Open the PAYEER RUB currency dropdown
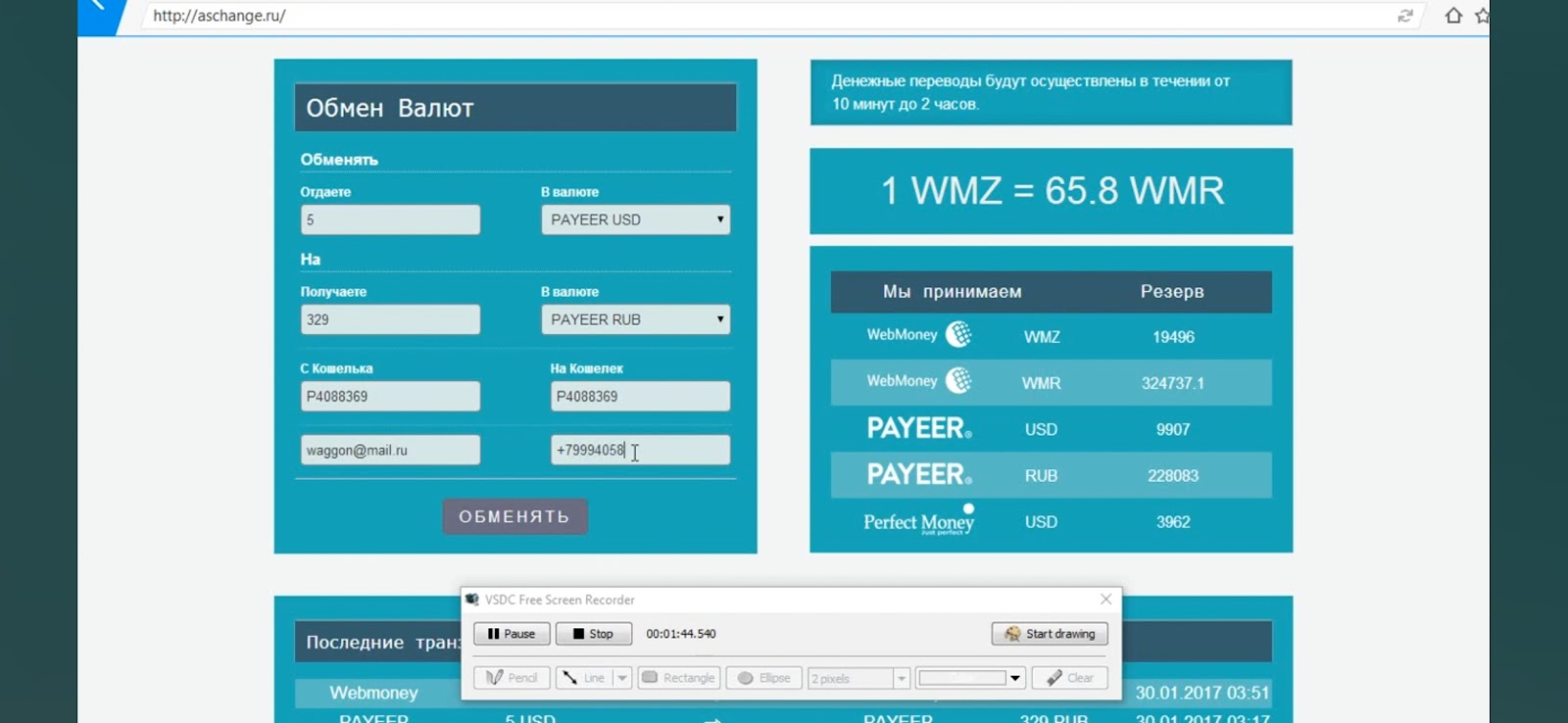The height and width of the screenshot is (723, 1568). pyautogui.click(x=635, y=319)
